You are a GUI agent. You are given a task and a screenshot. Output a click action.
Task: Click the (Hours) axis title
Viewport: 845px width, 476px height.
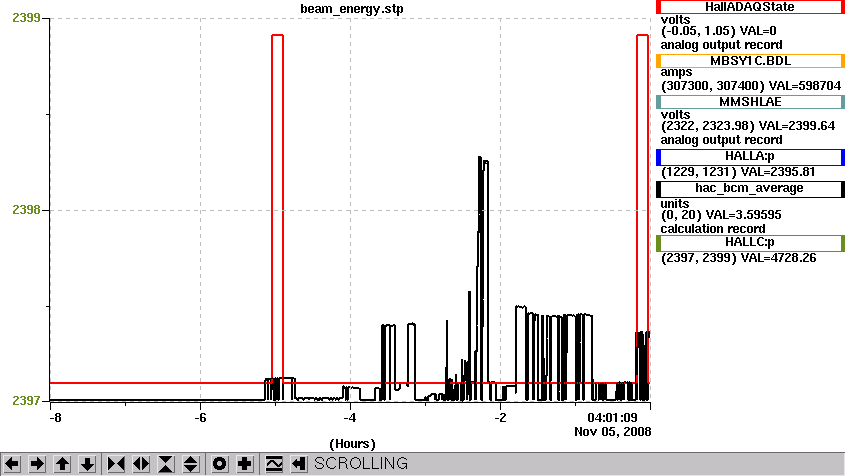352,444
